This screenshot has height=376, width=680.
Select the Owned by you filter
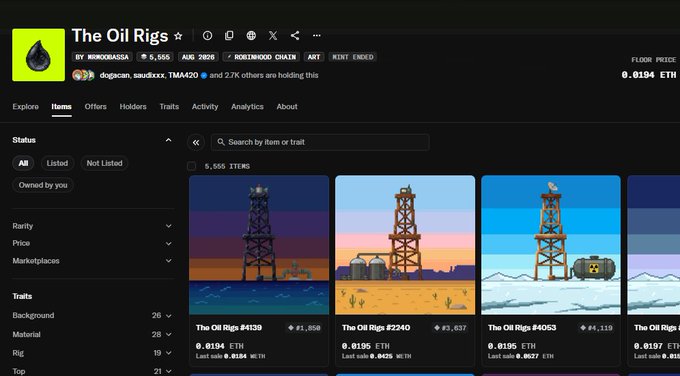tap(43, 185)
